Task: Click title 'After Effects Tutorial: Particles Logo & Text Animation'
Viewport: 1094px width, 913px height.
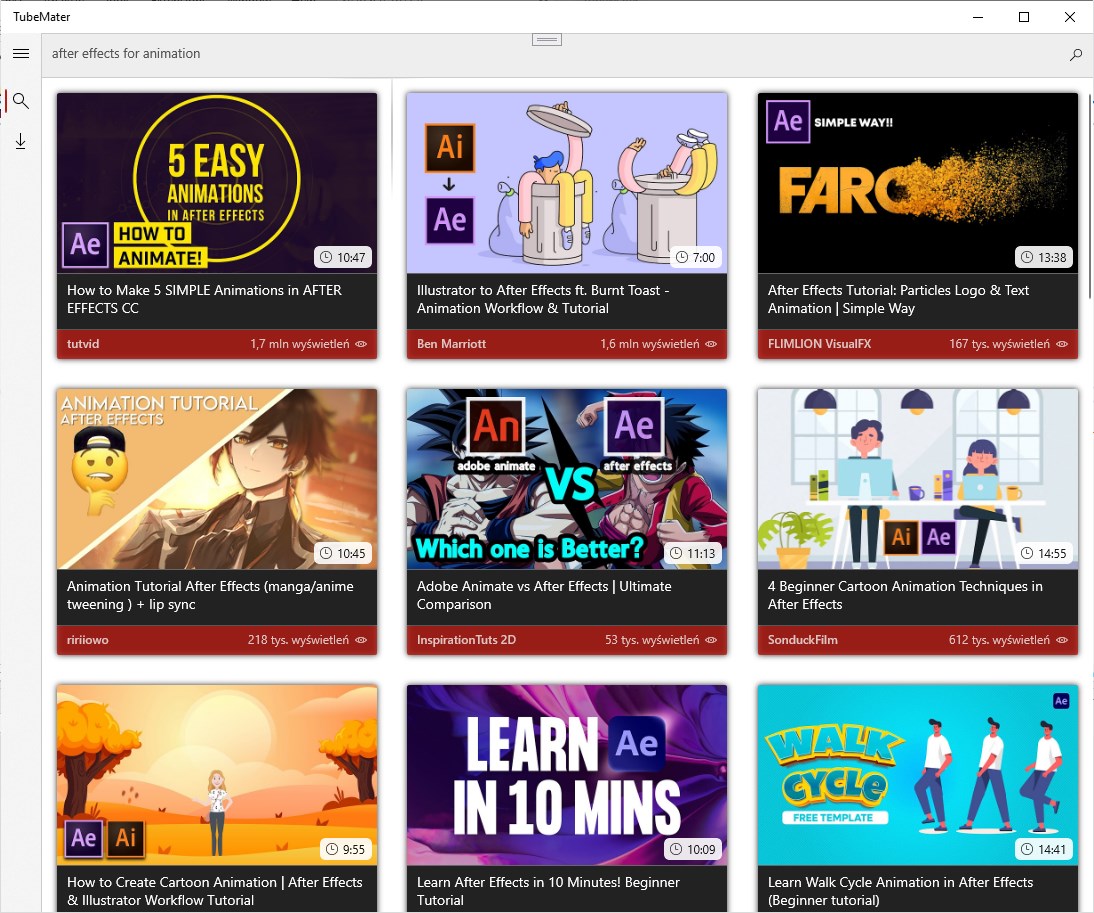Action: click(x=899, y=299)
